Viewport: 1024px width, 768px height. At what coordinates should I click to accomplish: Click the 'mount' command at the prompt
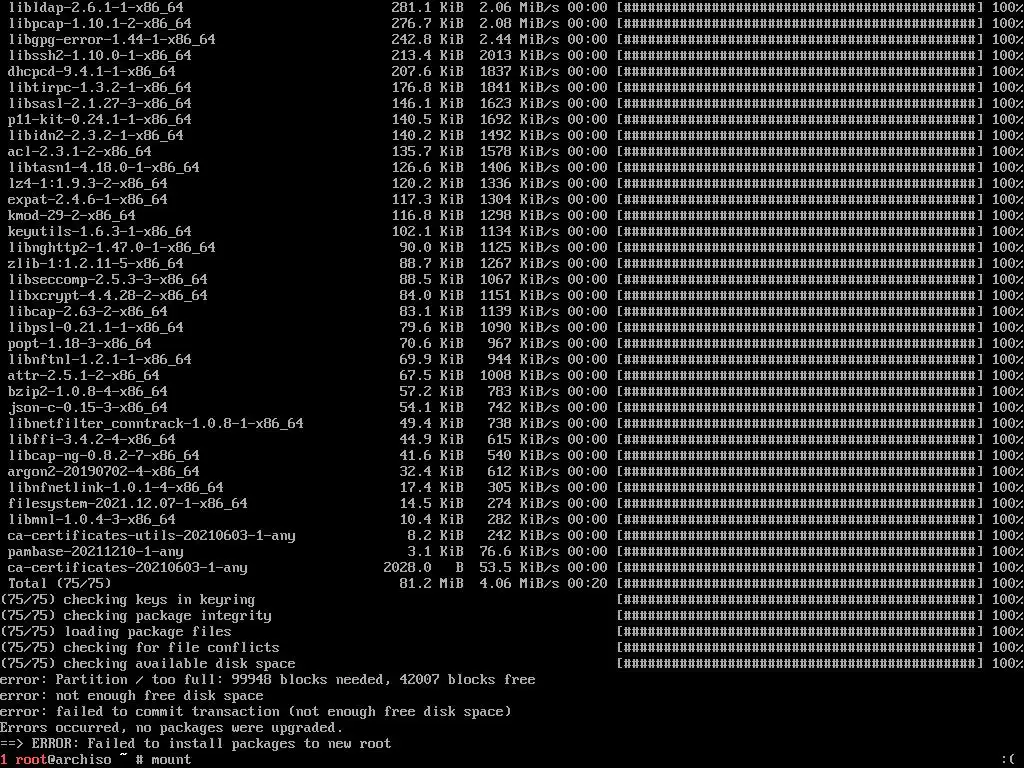pyautogui.click(x=171, y=760)
